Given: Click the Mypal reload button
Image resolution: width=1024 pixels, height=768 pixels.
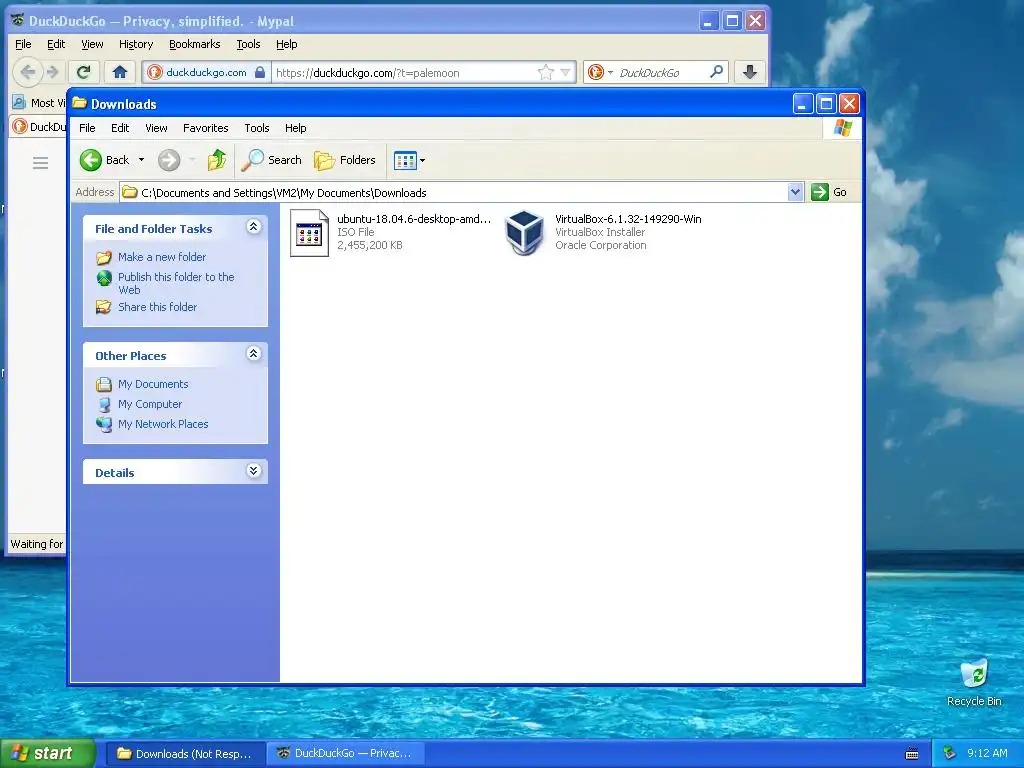Looking at the screenshot, I should tap(83, 72).
